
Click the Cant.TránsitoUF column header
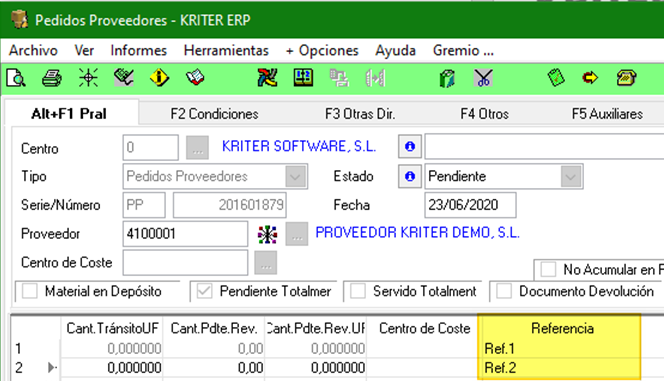coord(112,328)
